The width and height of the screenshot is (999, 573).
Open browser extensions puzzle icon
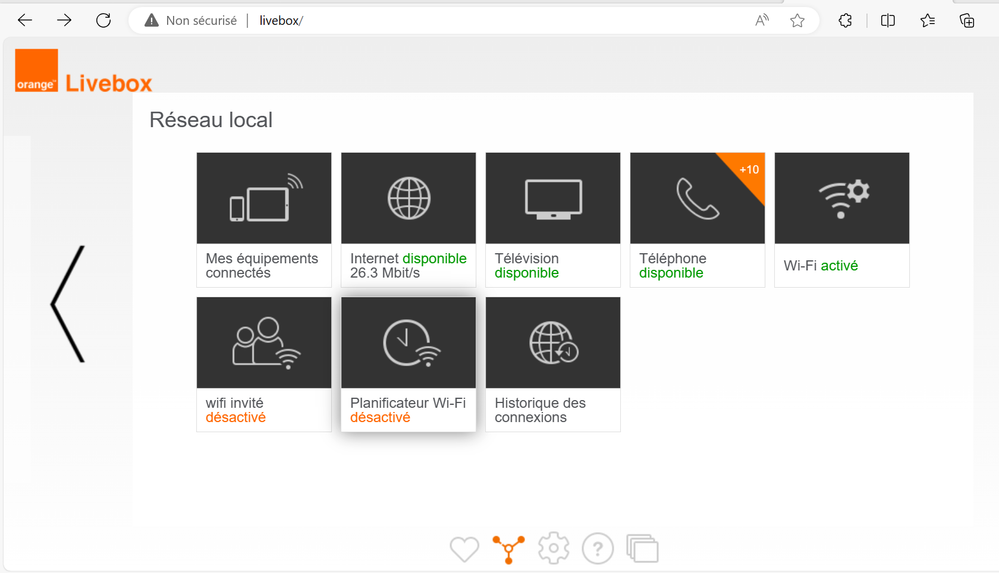pyautogui.click(x=845, y=20)
